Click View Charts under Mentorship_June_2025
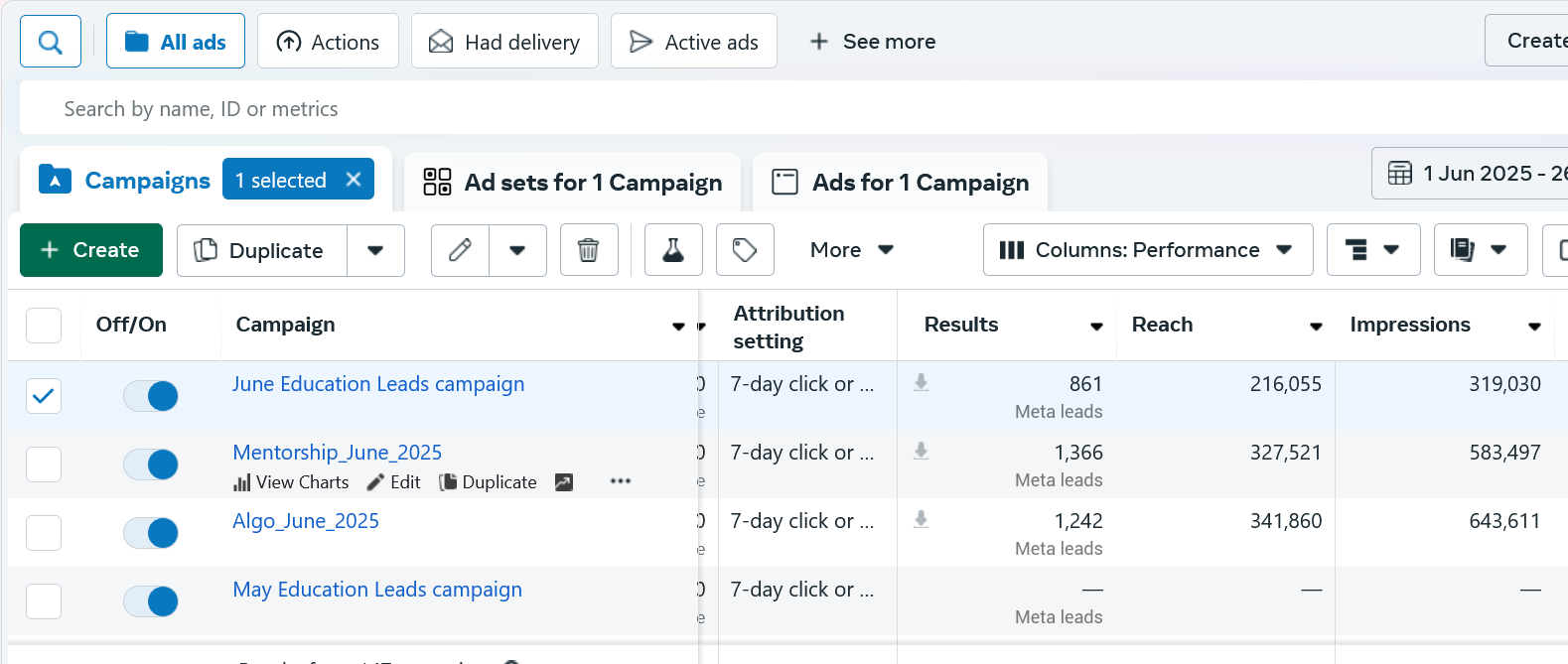Screen dimensions: 1568x664 coord(291,482)
